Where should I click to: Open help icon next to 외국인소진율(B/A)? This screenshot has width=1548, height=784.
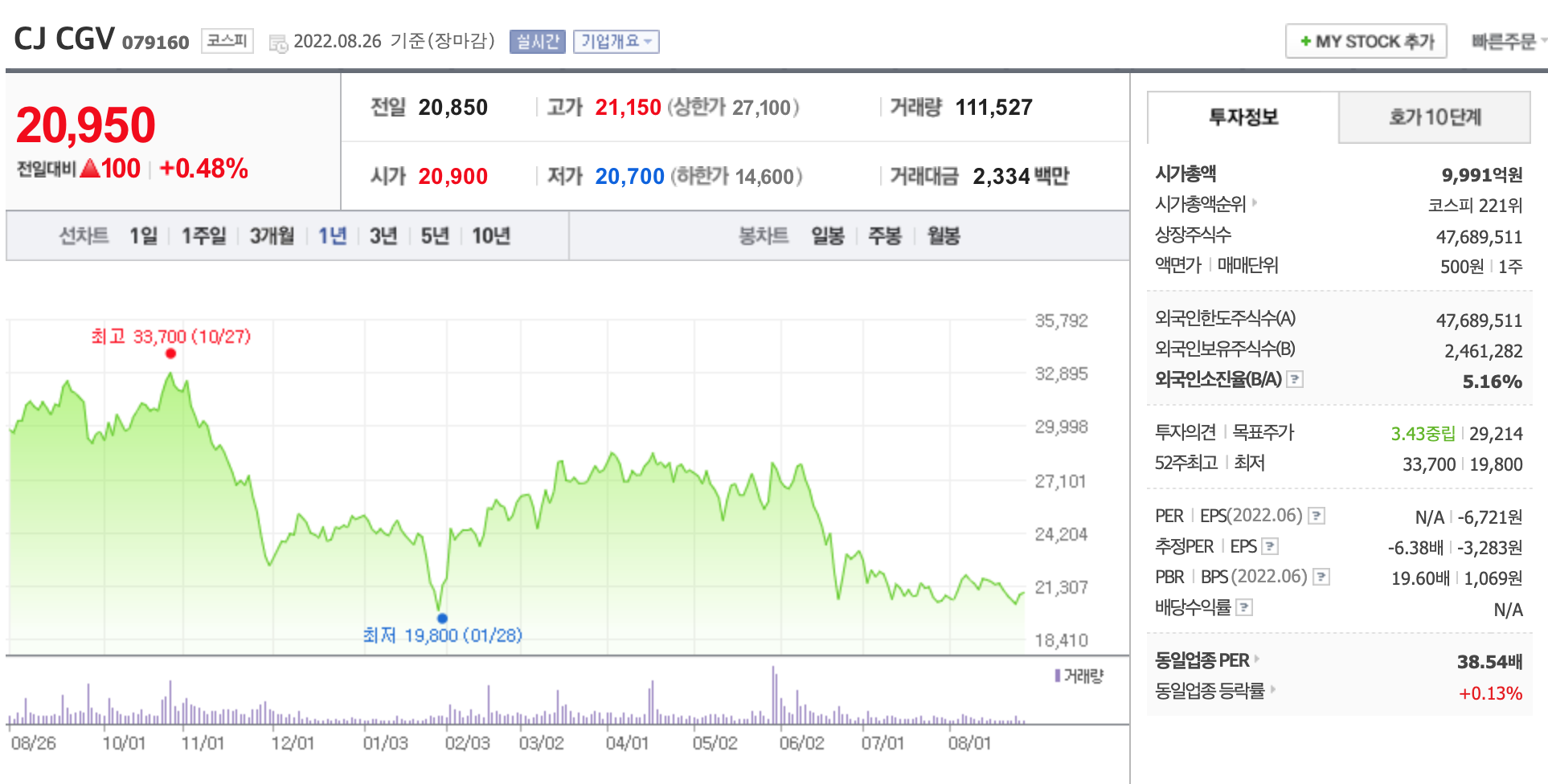[x=1295, y=379]
